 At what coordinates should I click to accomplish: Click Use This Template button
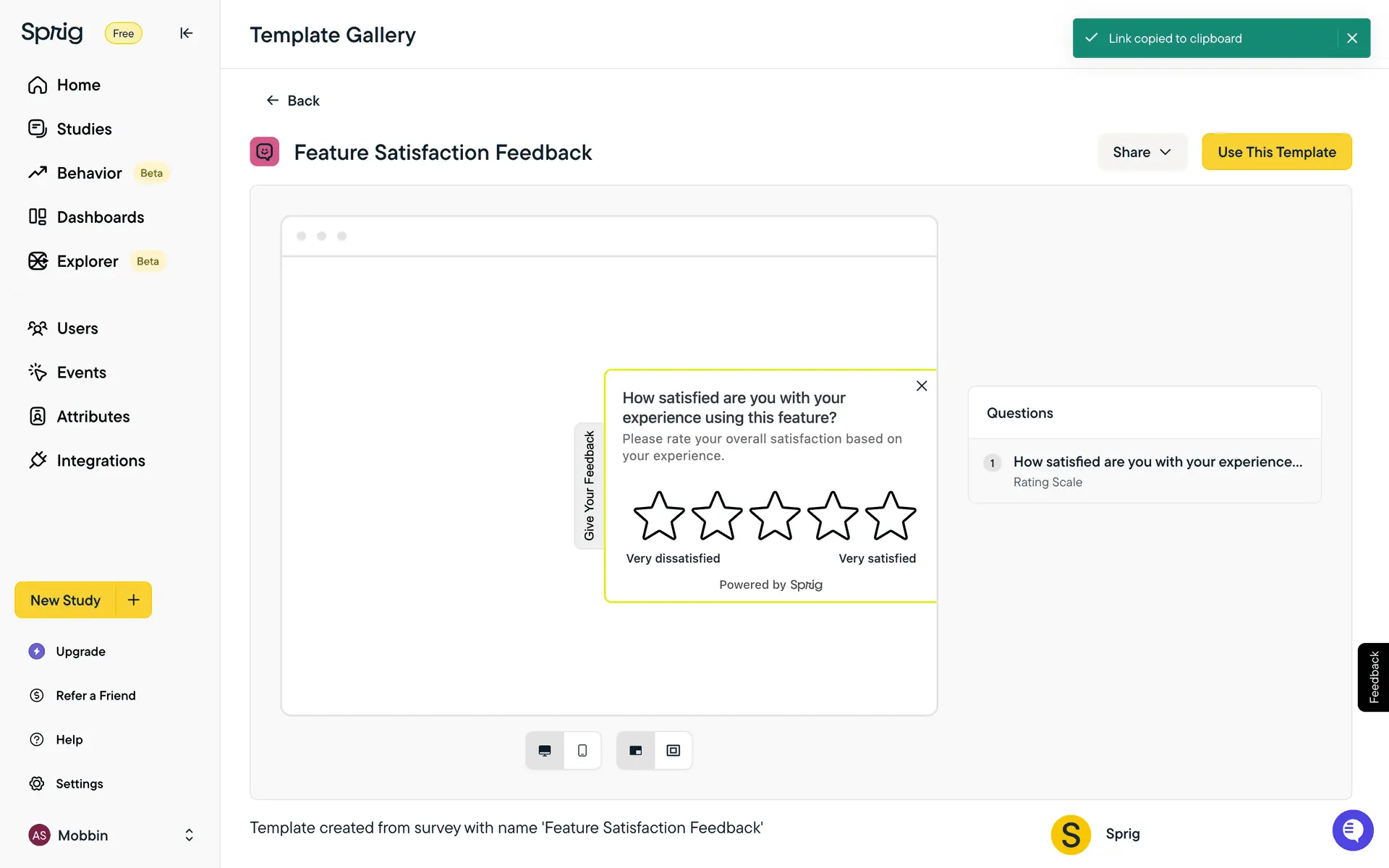1276,152
